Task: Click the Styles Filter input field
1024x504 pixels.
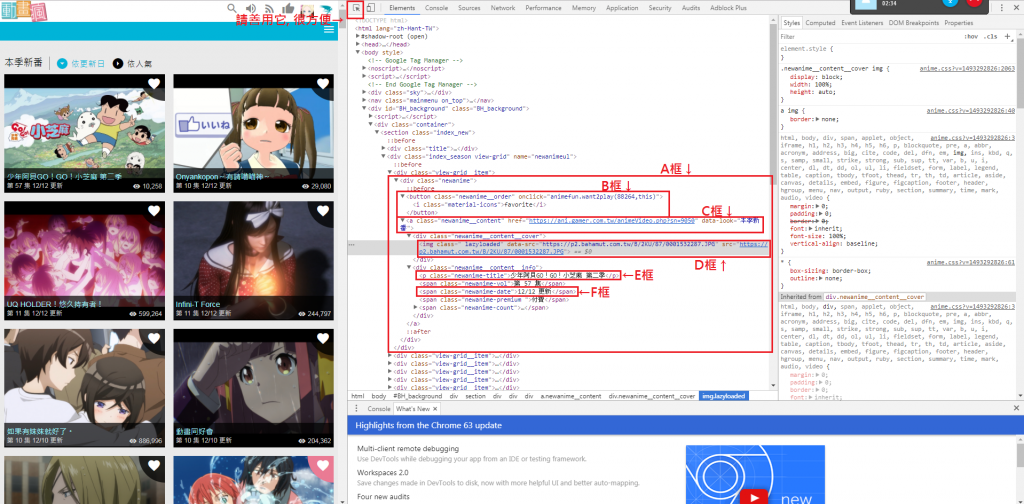Action: (x=869, y=37)
